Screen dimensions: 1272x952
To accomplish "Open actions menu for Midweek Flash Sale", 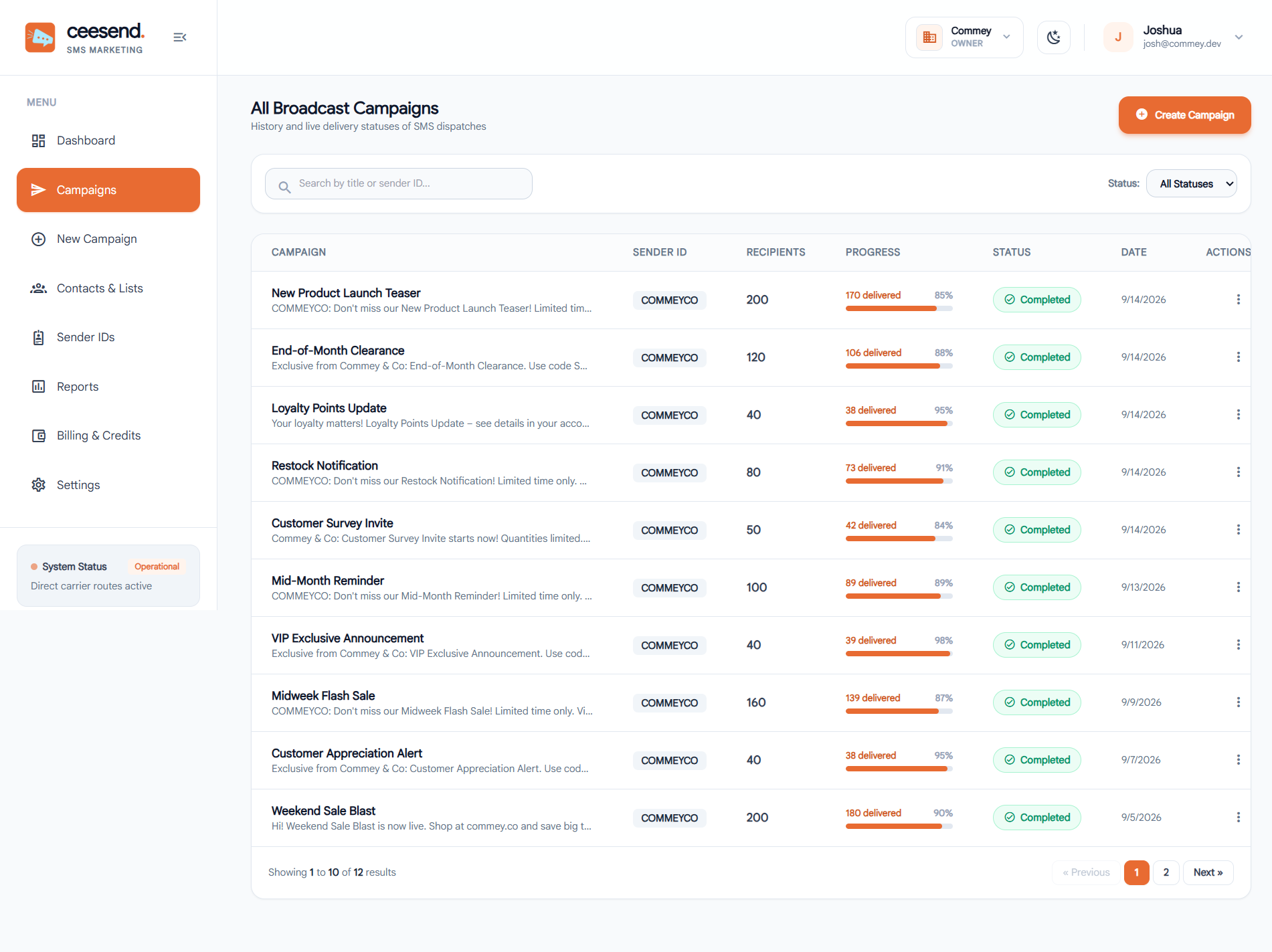I will click(1239, 702).
